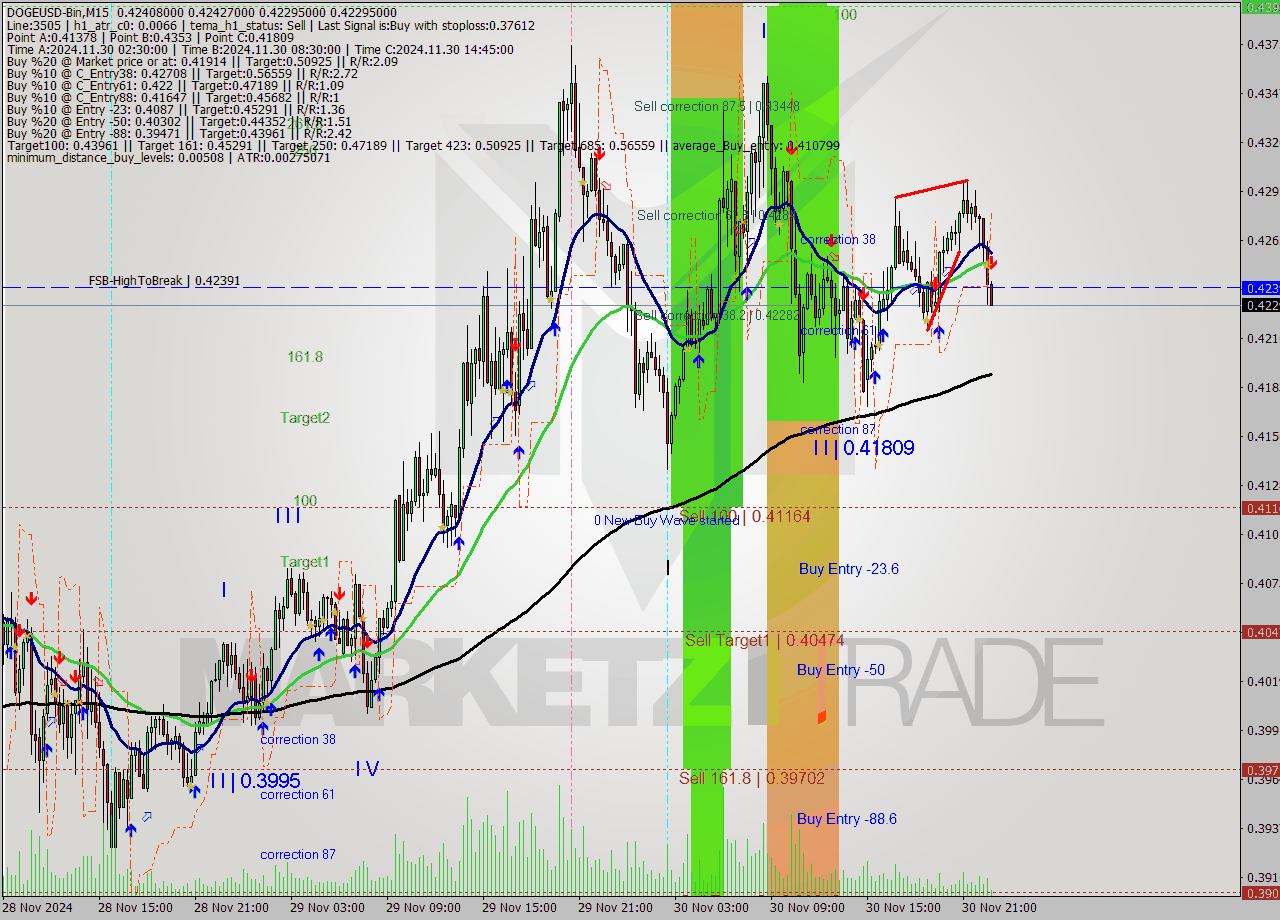The image size is (1280, 920).
Task: Select the Buy %10 @ C_Entry88: 0.41647 line
Action: [x=172, y=97]
